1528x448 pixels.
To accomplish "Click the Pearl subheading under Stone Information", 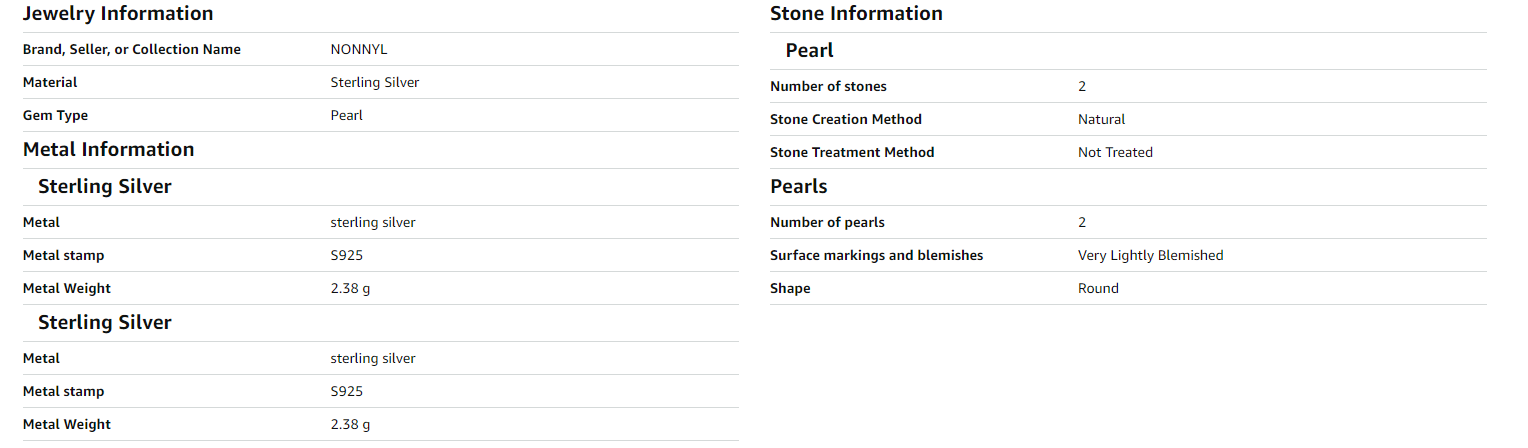I will tap(809, 51).
